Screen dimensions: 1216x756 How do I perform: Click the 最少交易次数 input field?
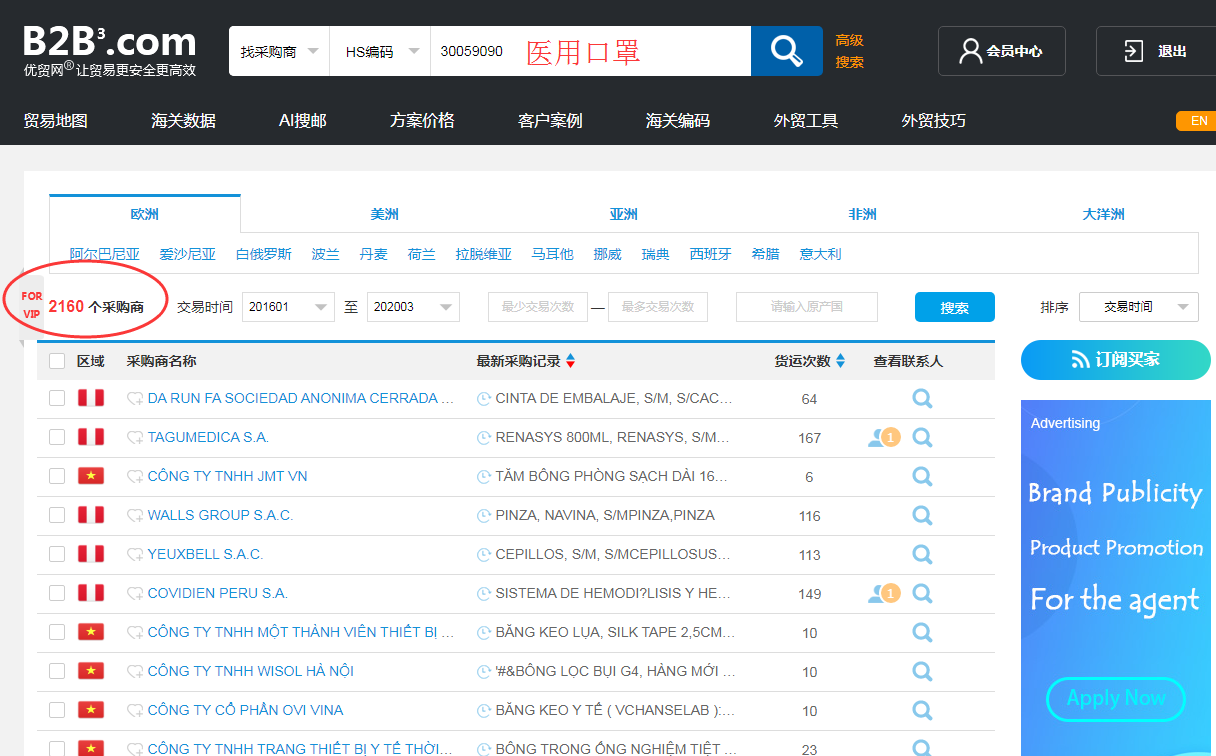pos(538,307)
